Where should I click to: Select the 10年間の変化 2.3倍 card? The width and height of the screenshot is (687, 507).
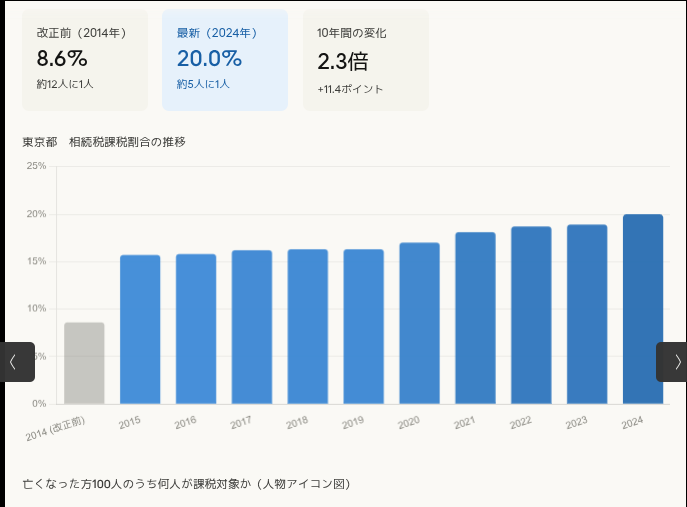click(366, 60)
